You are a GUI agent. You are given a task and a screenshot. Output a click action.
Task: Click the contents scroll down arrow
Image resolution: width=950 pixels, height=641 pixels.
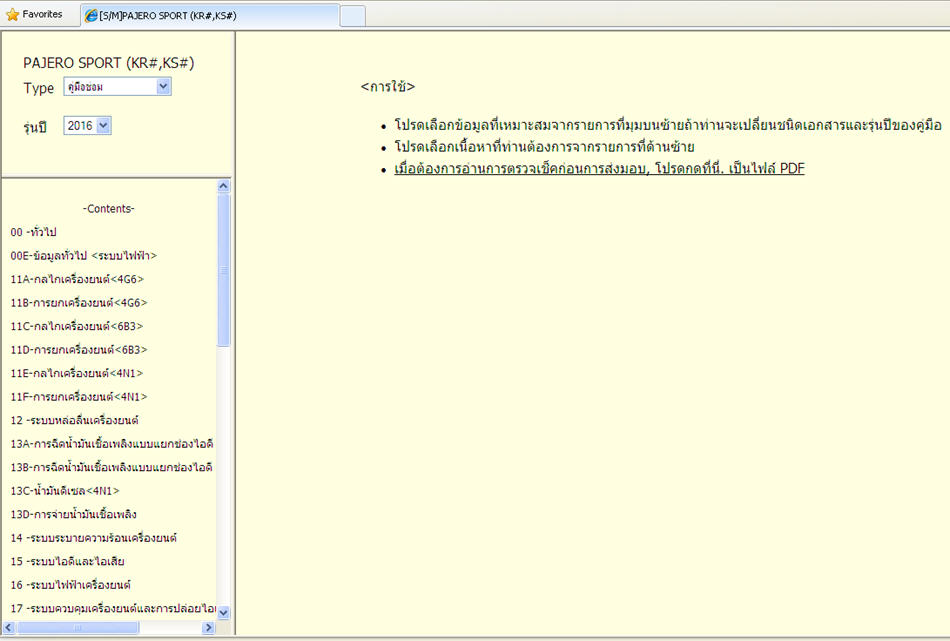pos(223,612)
